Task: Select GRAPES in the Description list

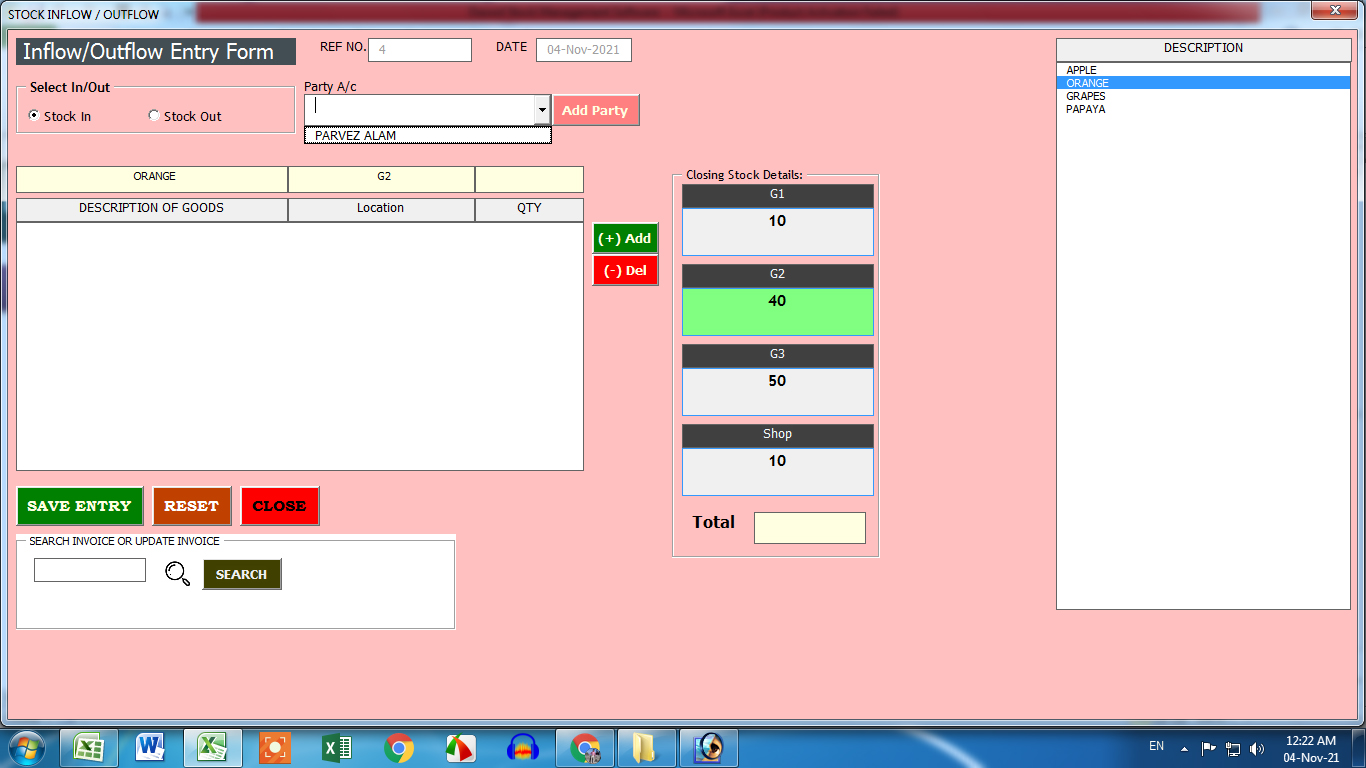Action: (1086, 96)
